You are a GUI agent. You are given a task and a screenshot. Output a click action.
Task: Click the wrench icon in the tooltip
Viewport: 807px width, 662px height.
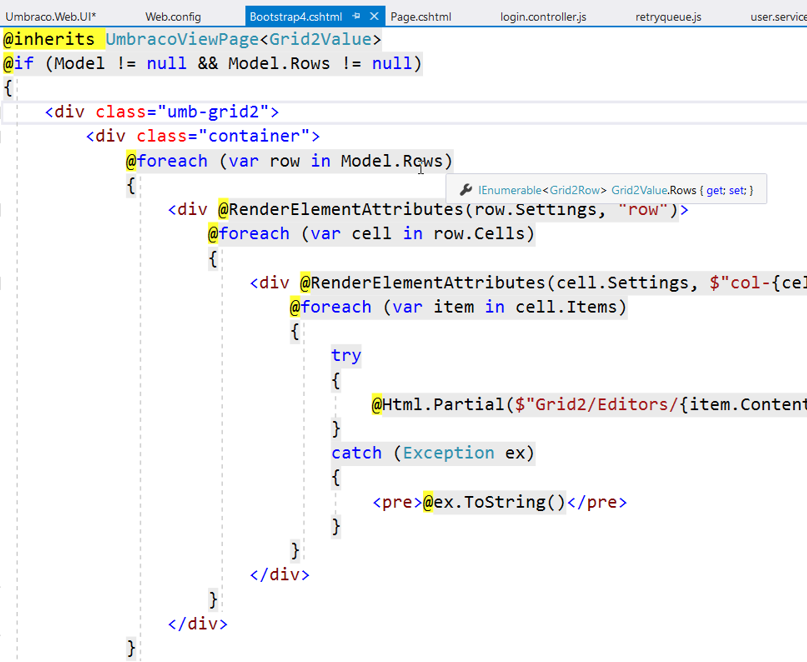466,190
